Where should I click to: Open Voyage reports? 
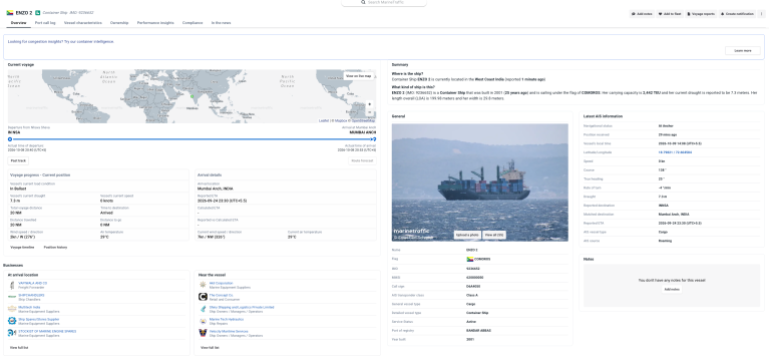coord(701,14)
